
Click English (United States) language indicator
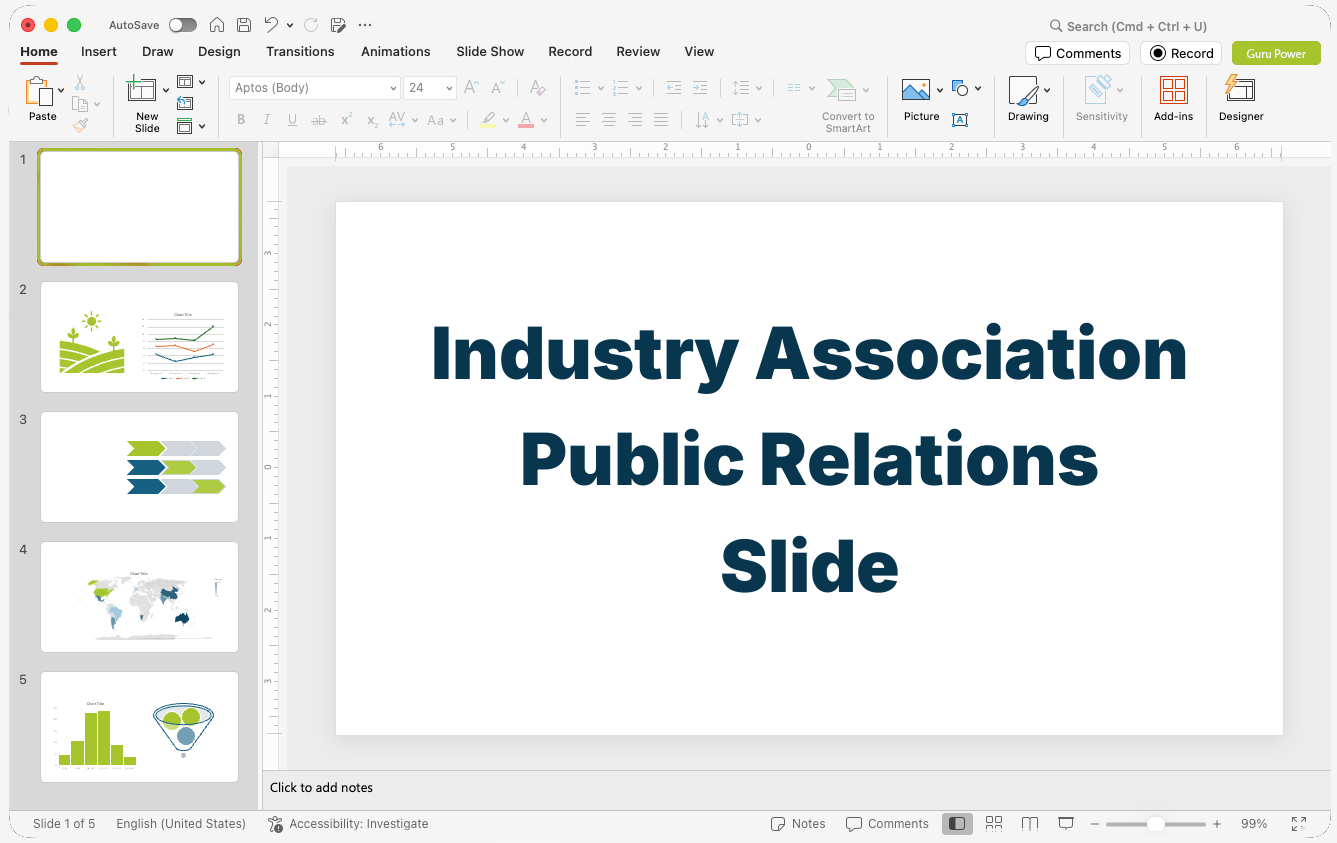click(181, 824)
